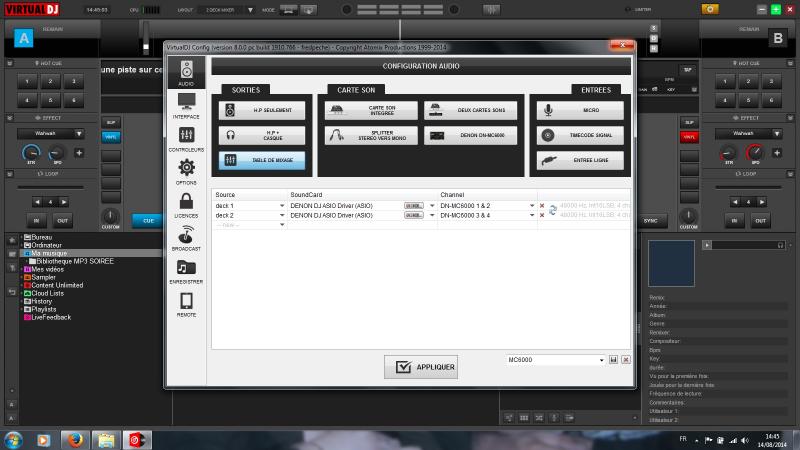Select Sampler in browser tree
Screen dimensions: 800x450
[x=43, y=277]
